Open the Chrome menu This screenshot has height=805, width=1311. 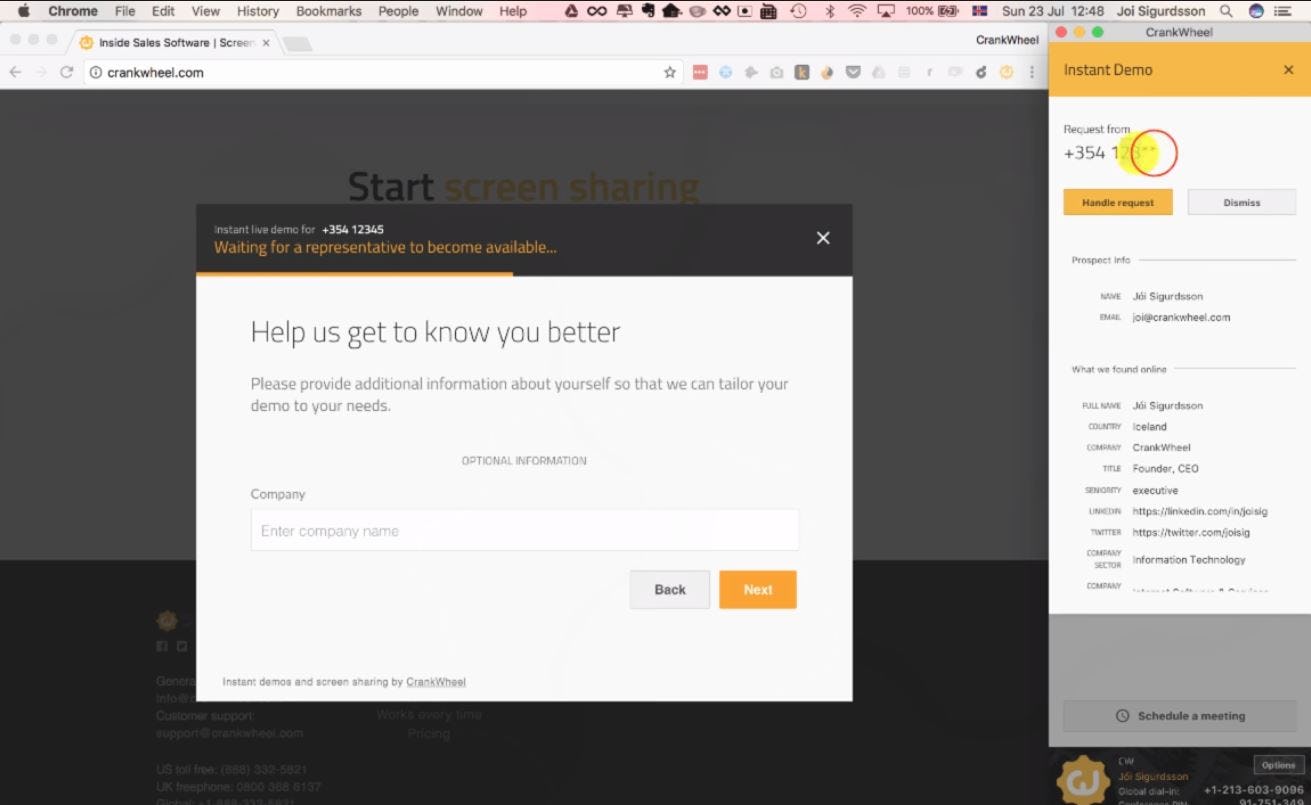(x=73, y=11)
